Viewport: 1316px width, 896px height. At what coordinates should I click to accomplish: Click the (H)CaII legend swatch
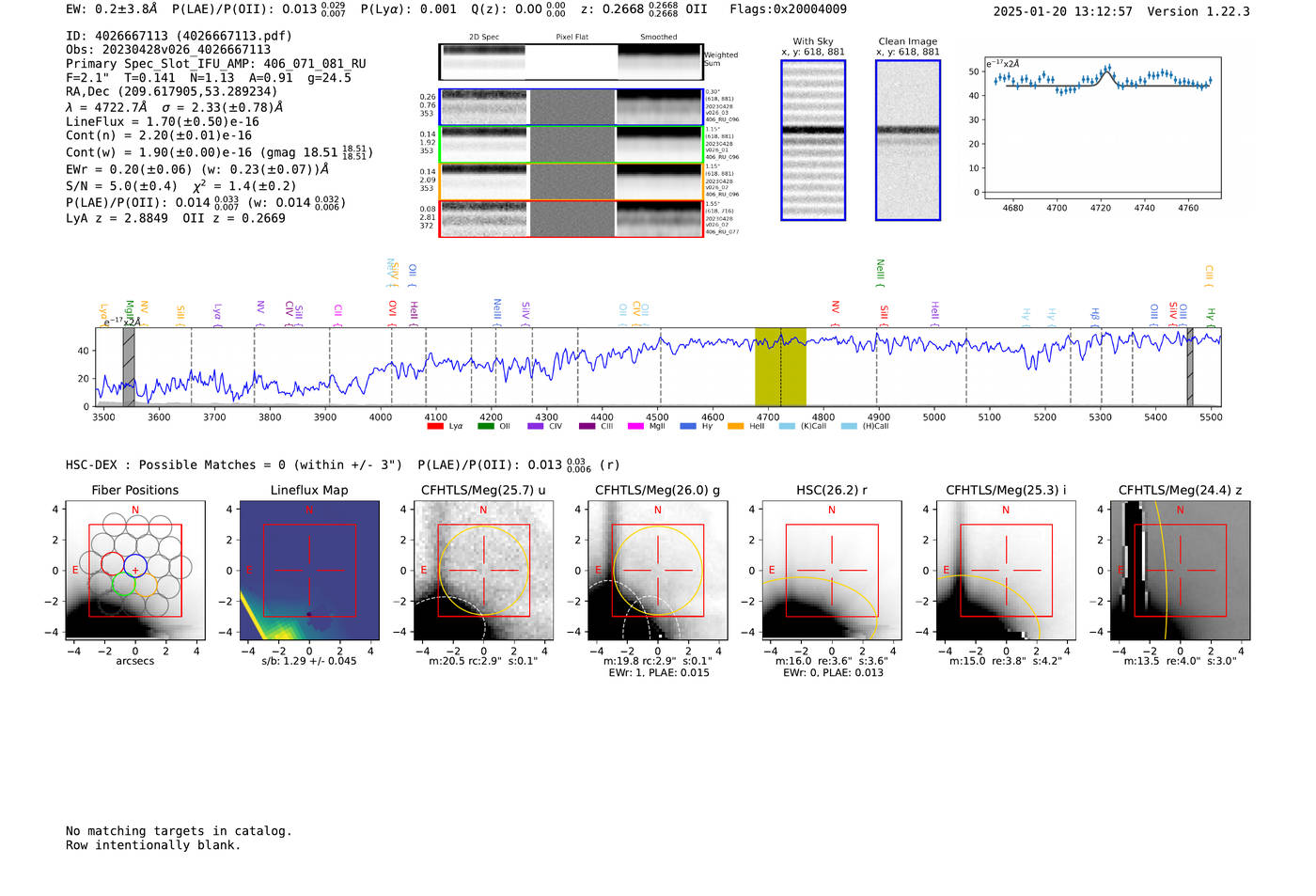(x=849, y=426)
